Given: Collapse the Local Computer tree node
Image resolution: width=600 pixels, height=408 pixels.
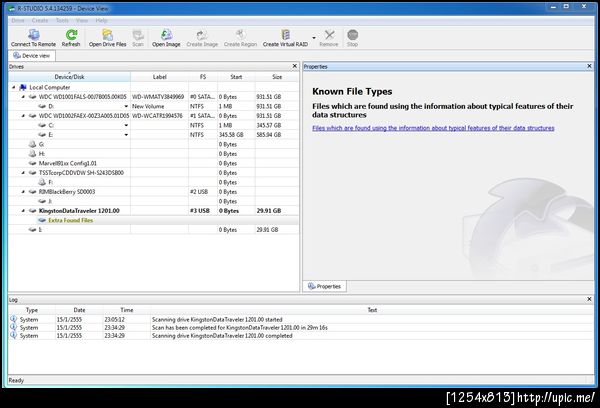Looking at the screenshot, I should tap(14, 87).
